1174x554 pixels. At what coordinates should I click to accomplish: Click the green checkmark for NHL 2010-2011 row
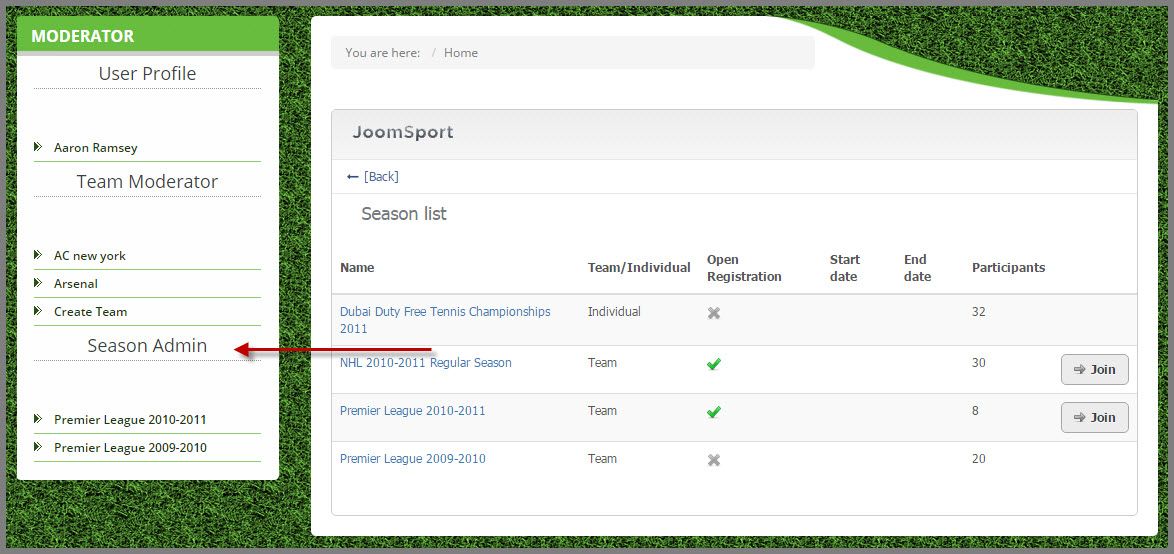pos(714,364)
